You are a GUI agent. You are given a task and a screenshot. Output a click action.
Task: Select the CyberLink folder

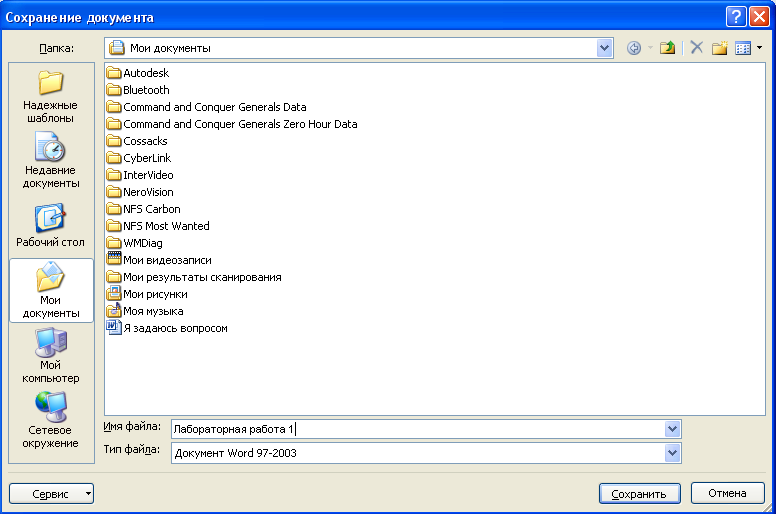pyautogui.click(x=139, y=158)
